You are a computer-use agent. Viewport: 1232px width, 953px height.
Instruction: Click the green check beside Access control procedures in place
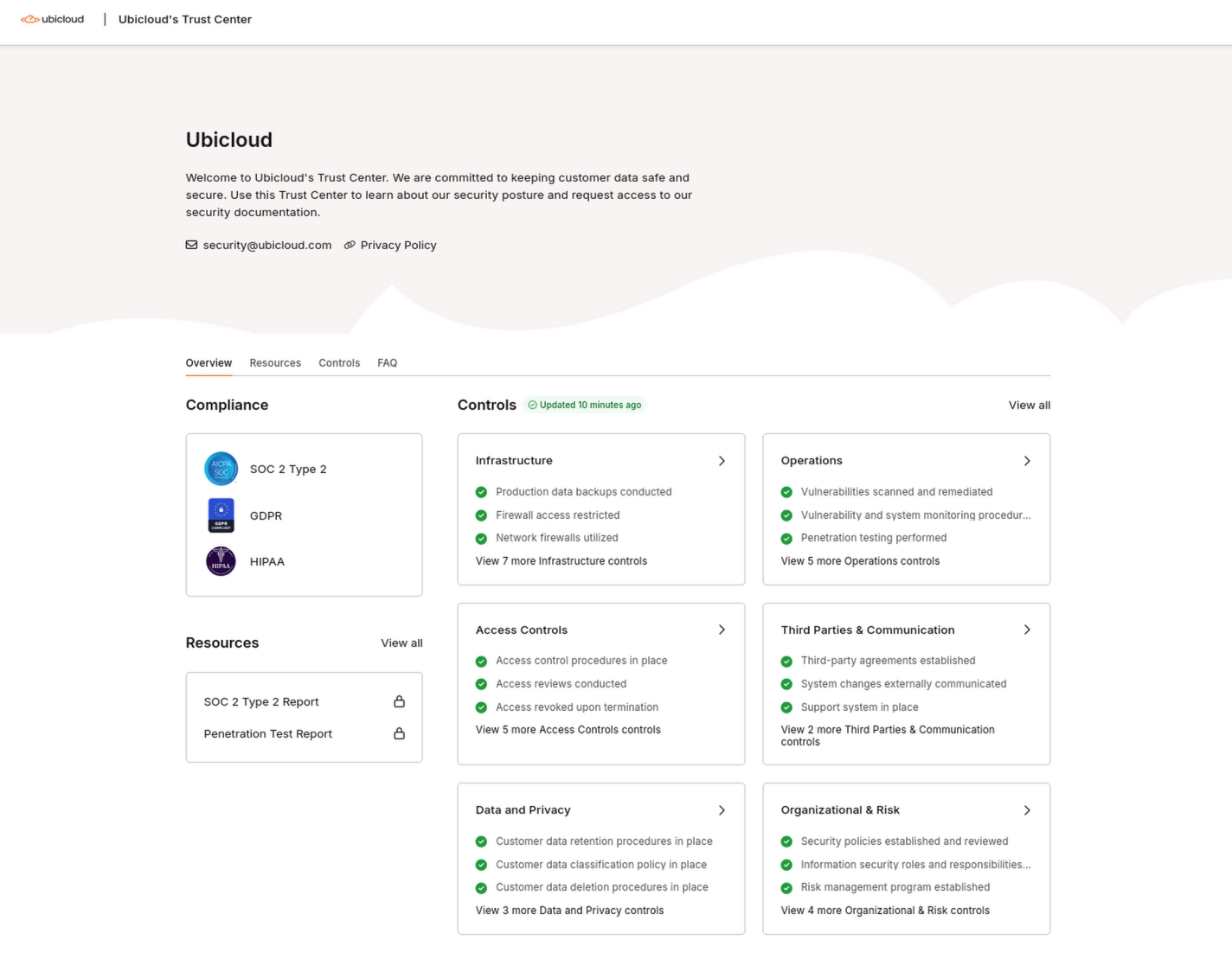[481, 662]
